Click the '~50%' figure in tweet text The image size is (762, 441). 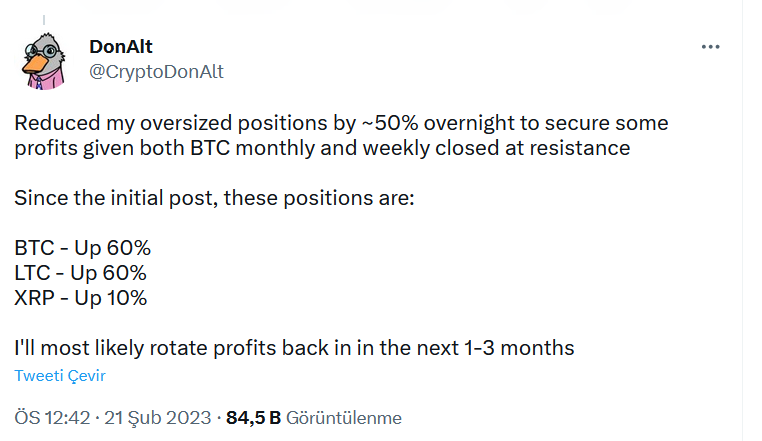coord(390,123)
